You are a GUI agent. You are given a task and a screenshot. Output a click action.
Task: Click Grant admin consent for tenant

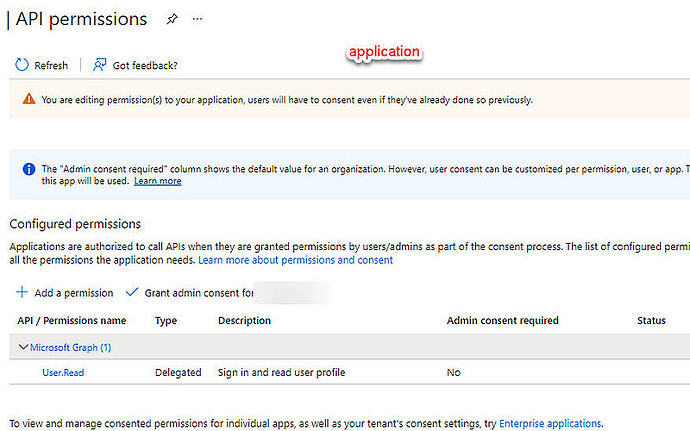(199, 293)
